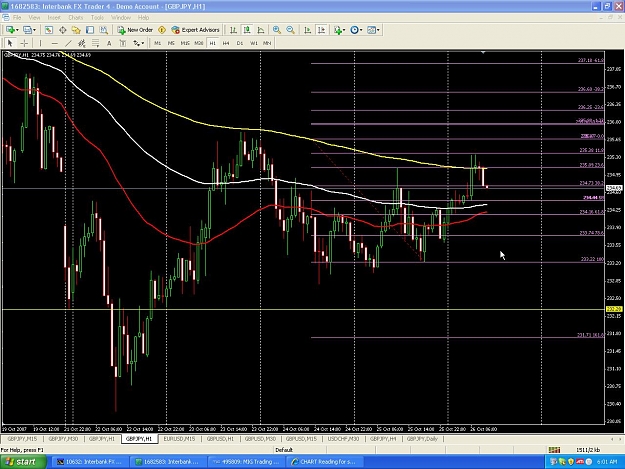Expand the Indicators dropdown arrow
Screen dimensions: 625x469
point(344,30)
